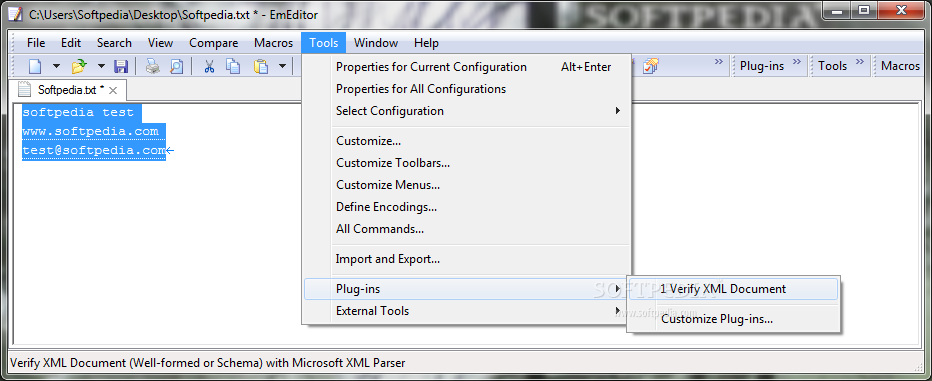Choose Import and Export...
Image resolution: width=932 pixels, height=381 pixels.
pyautogui.click(x=467, y=259)
